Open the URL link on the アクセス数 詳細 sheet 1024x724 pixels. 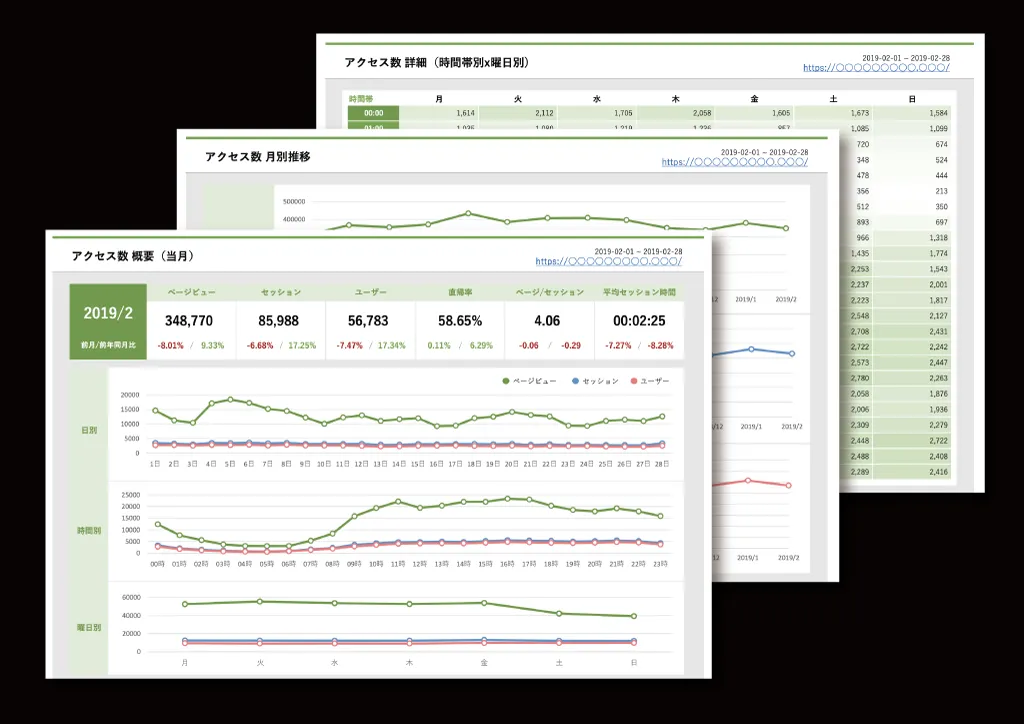click(875, 68)
